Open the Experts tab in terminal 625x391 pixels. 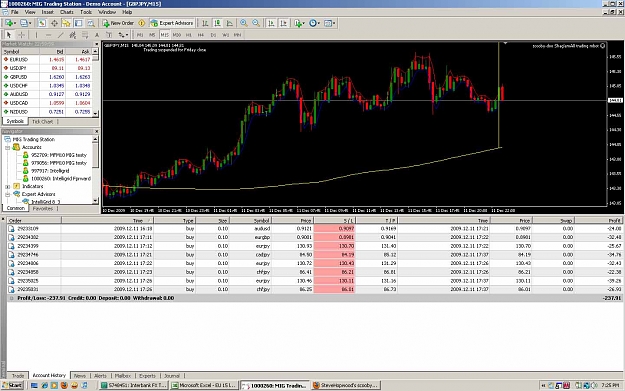[x=147, y=375]
